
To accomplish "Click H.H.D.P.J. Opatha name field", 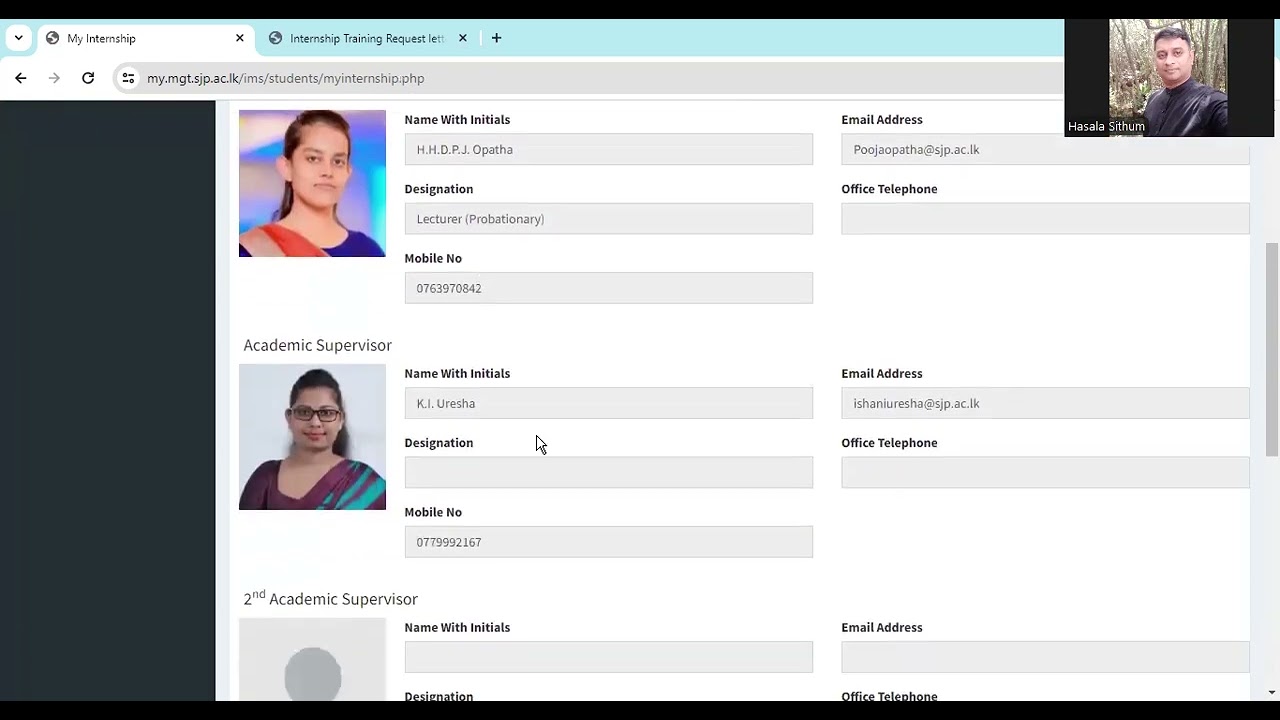I will point(608,149).
